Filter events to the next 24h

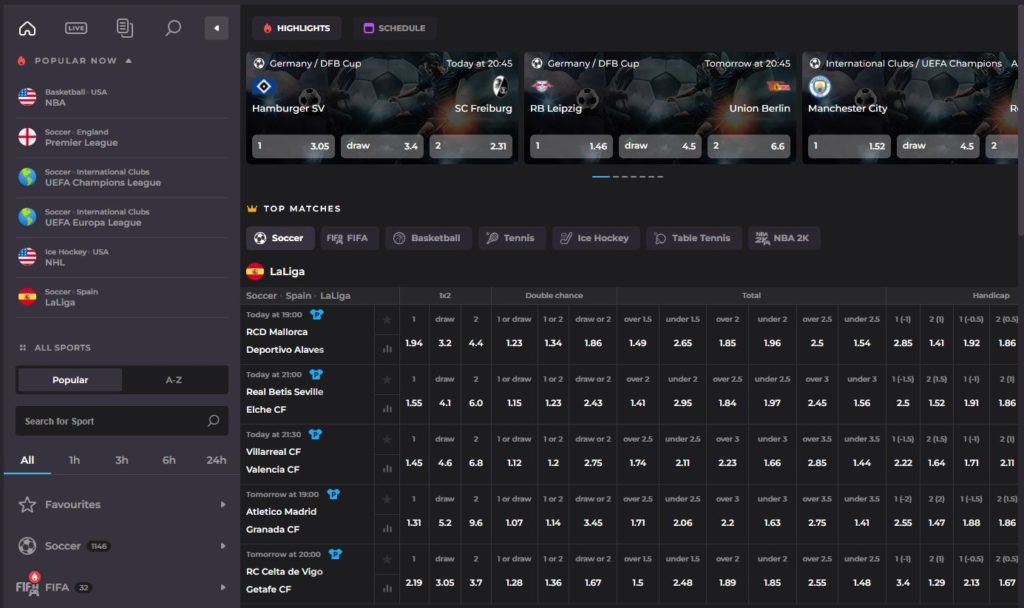point(216,460)
